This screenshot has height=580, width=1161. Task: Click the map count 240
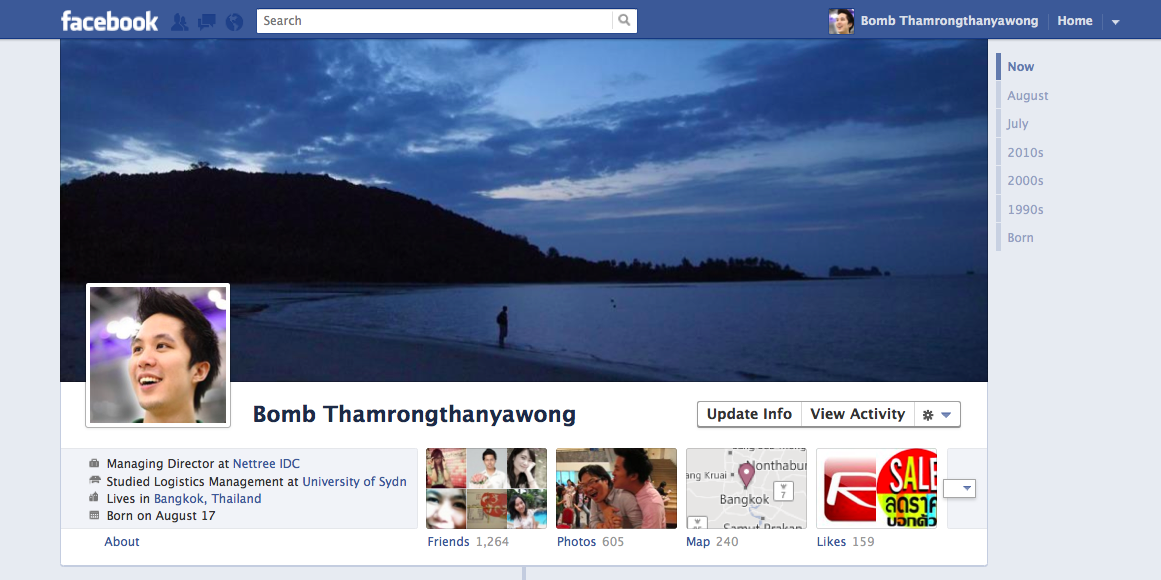pyautogui.click(x=726, y=541)
